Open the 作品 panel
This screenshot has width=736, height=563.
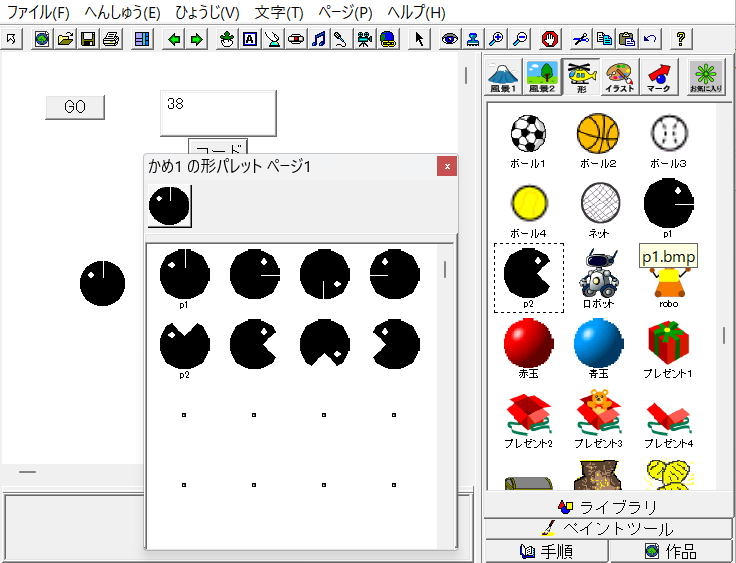(x=670, y=551)
